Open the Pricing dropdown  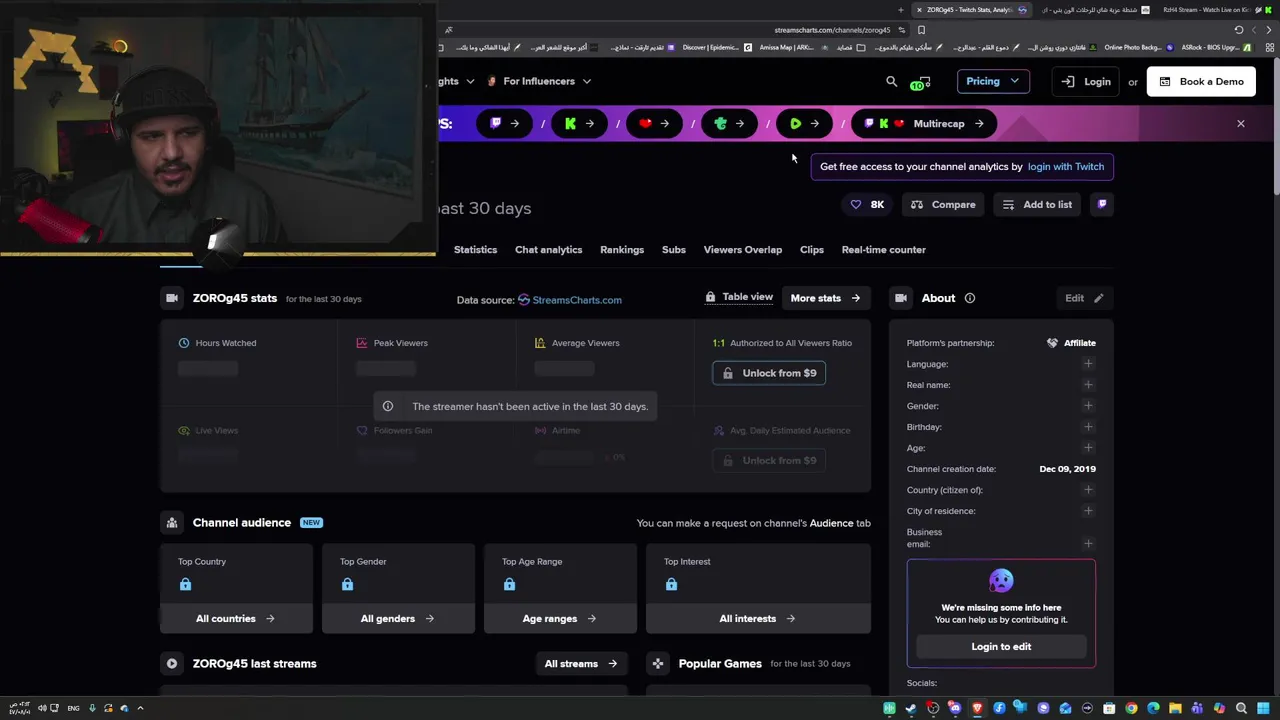coord(992,81)
